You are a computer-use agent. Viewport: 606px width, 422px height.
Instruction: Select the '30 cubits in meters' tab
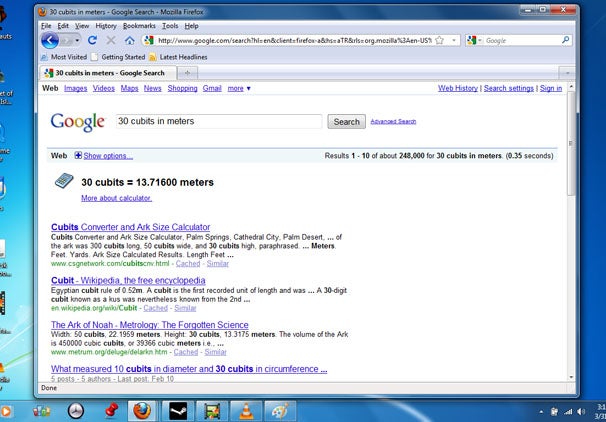pos(108,73)
